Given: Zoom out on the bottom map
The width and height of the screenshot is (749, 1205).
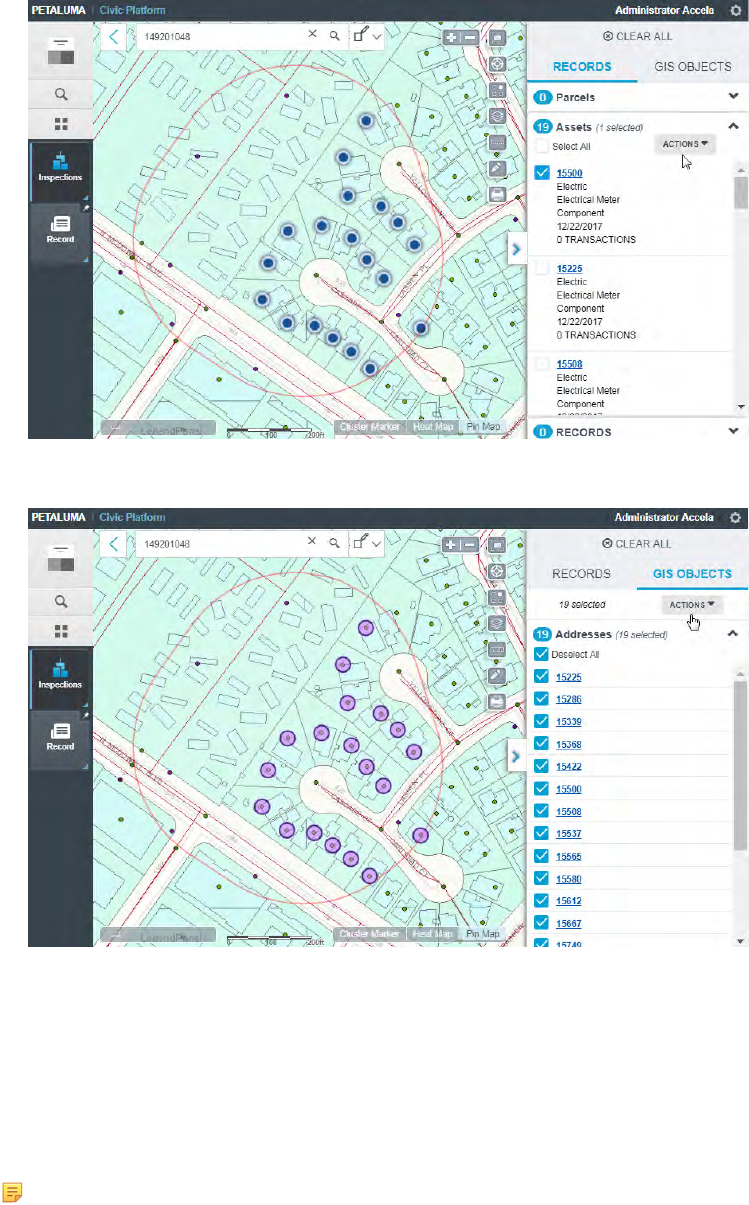Looking at the screenshot, I should pyautogui.click(x=469, y=545).
